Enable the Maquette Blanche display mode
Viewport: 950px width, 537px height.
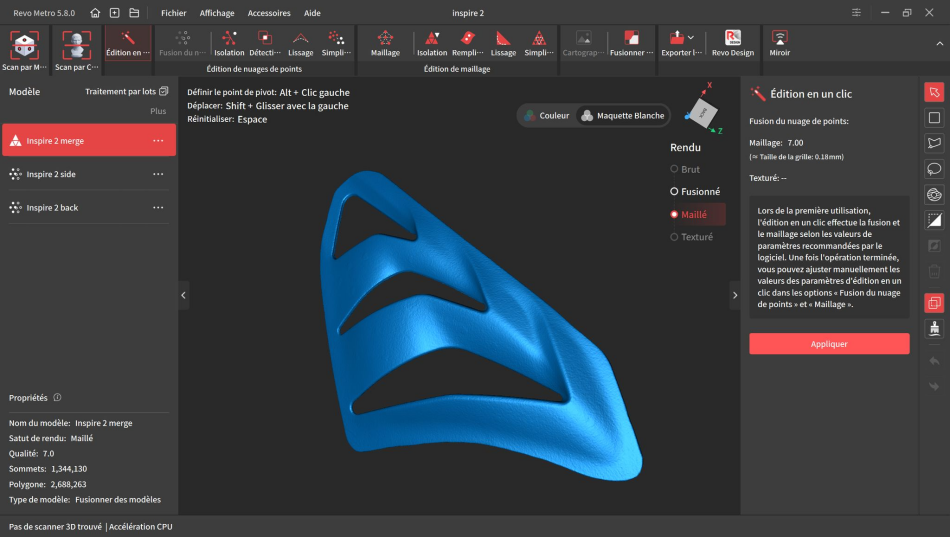click(622, 115)
